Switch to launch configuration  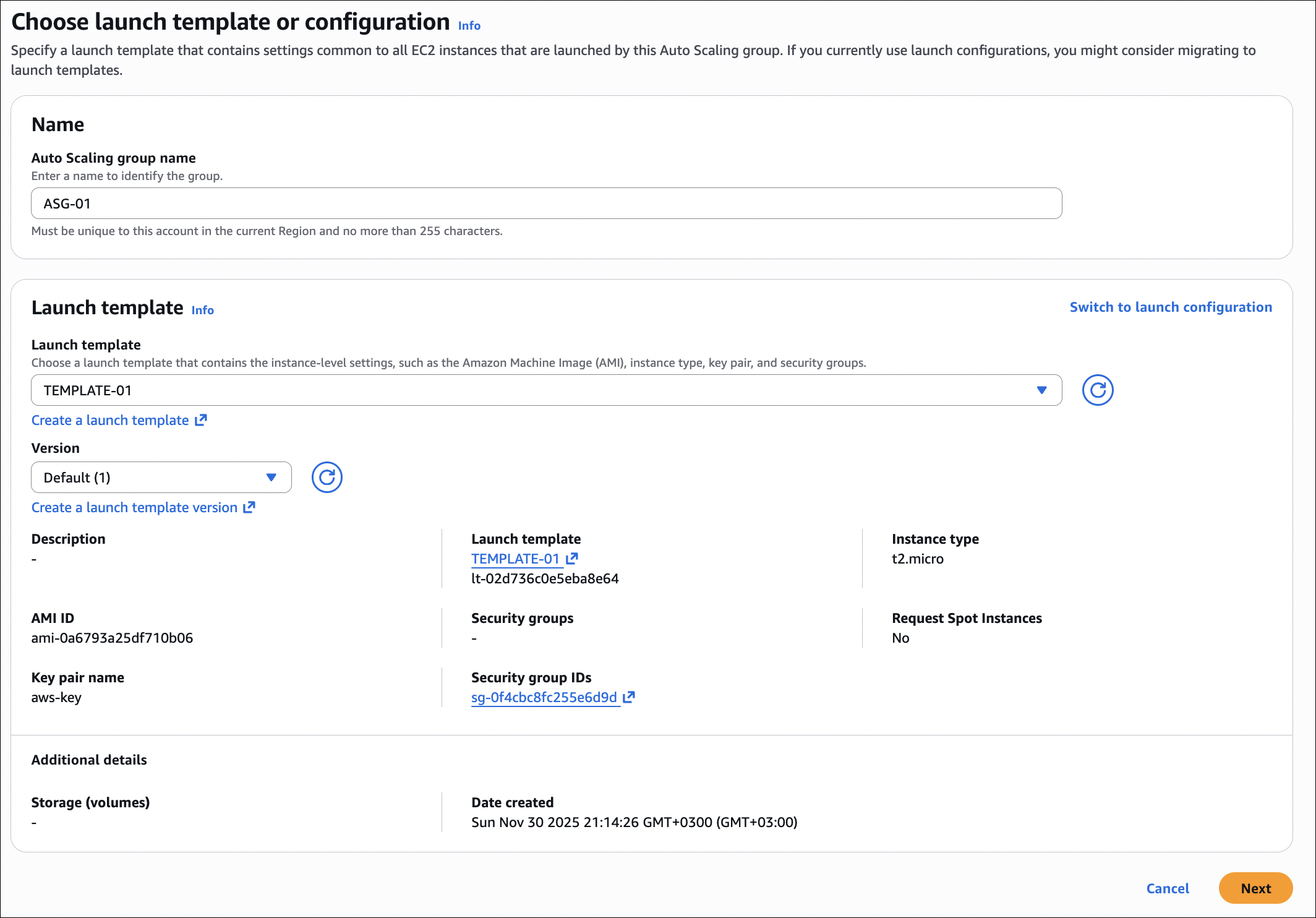(1171, 307)
